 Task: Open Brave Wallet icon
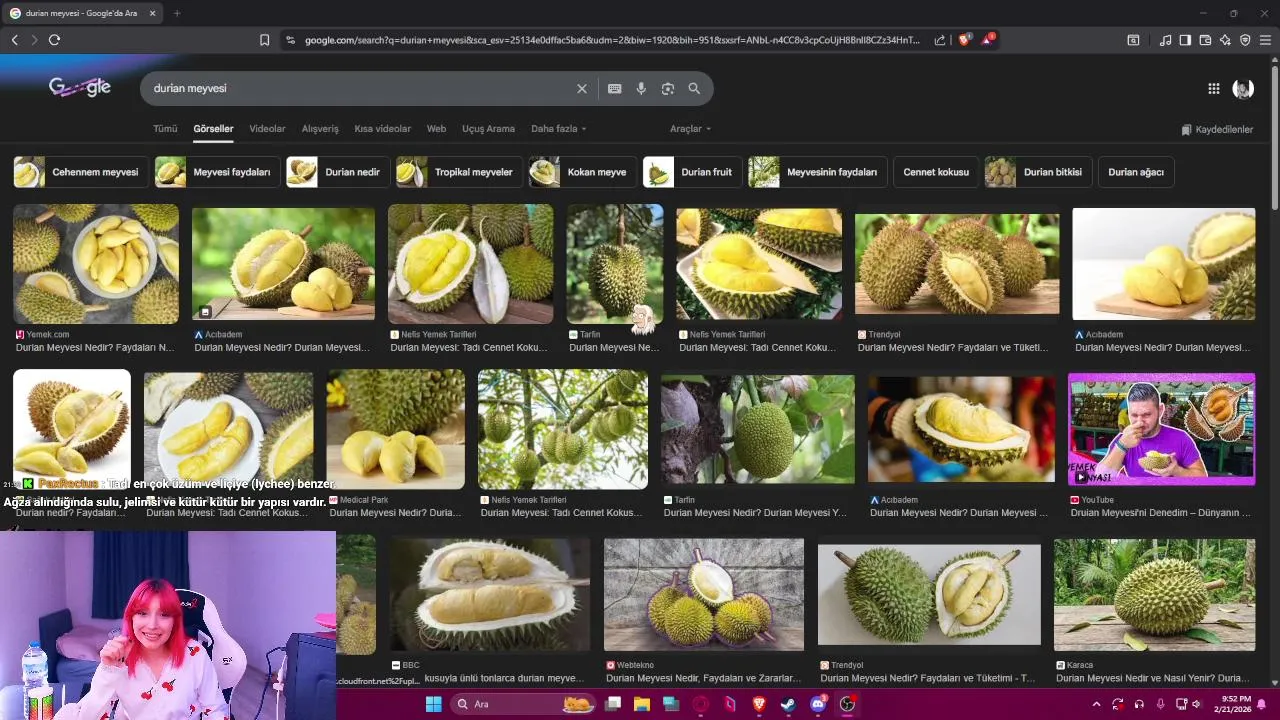[1205, 40]
